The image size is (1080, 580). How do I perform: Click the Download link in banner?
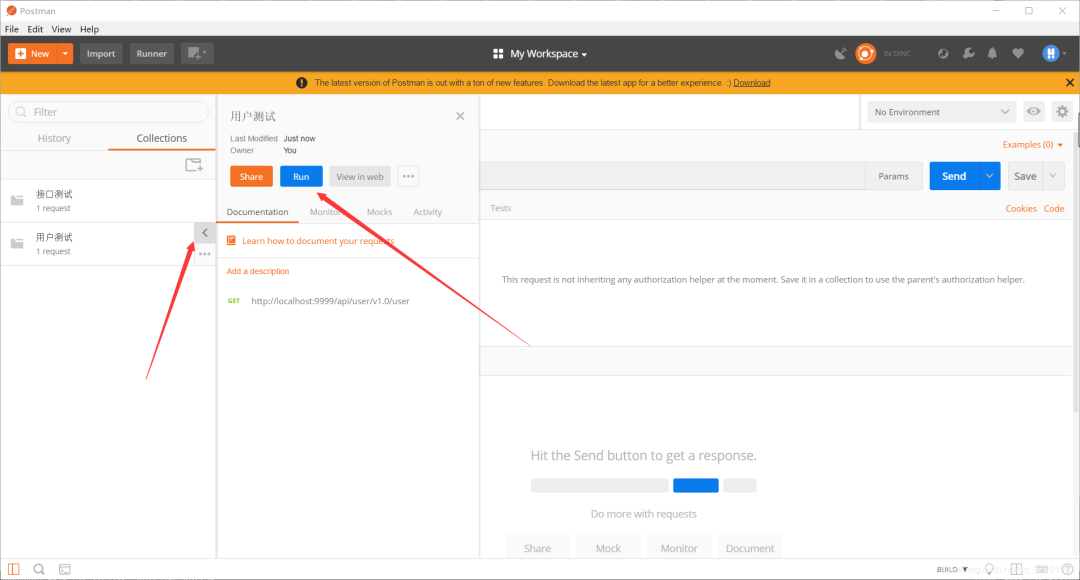click(751, 83)
